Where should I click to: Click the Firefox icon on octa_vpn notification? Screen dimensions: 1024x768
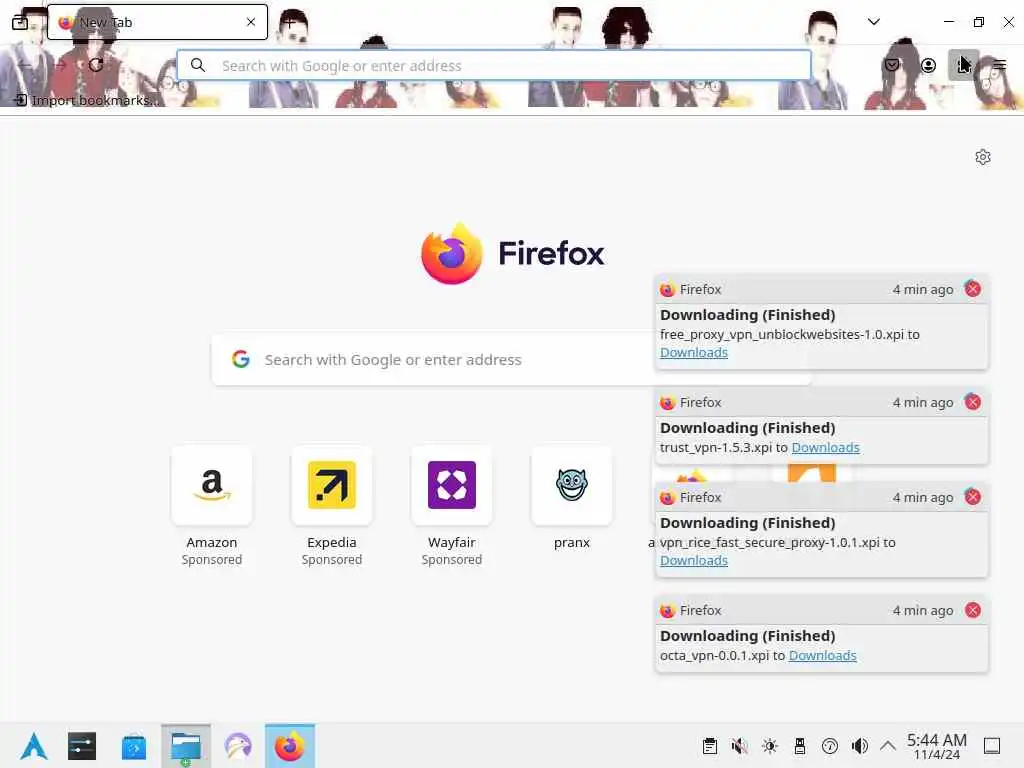pos(667,611)
